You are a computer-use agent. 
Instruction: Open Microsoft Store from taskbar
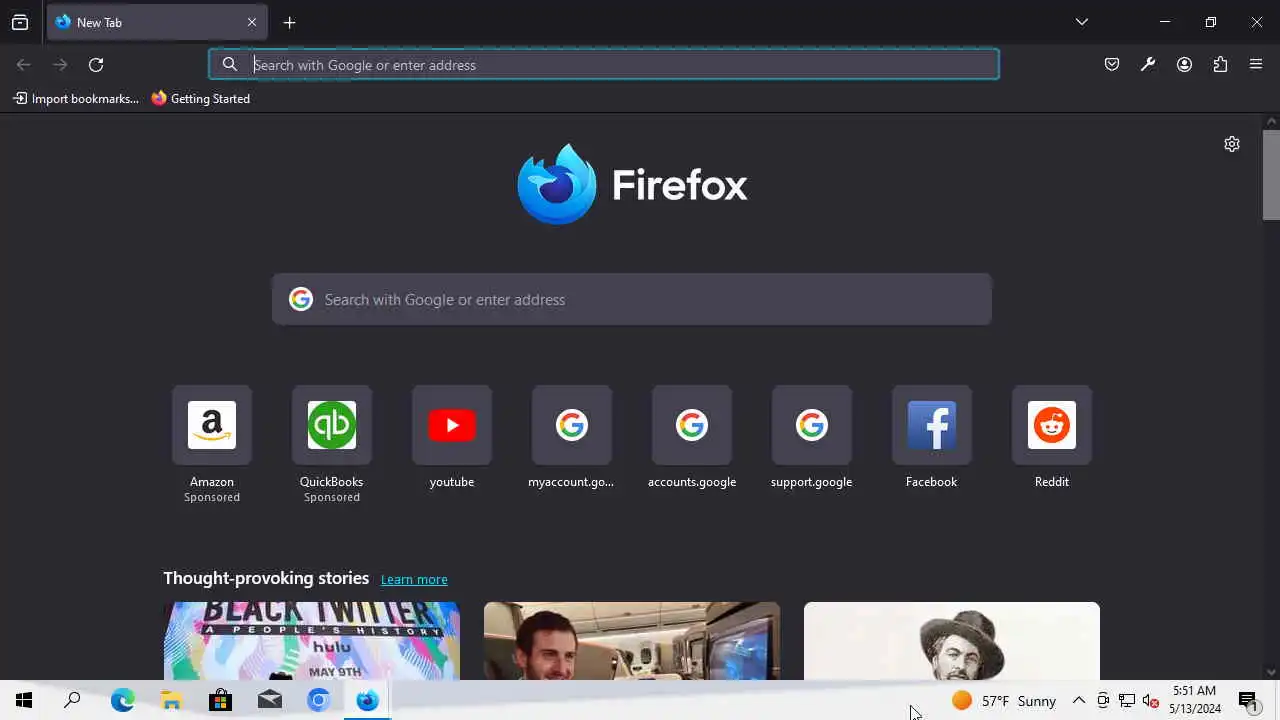point(220,701)
